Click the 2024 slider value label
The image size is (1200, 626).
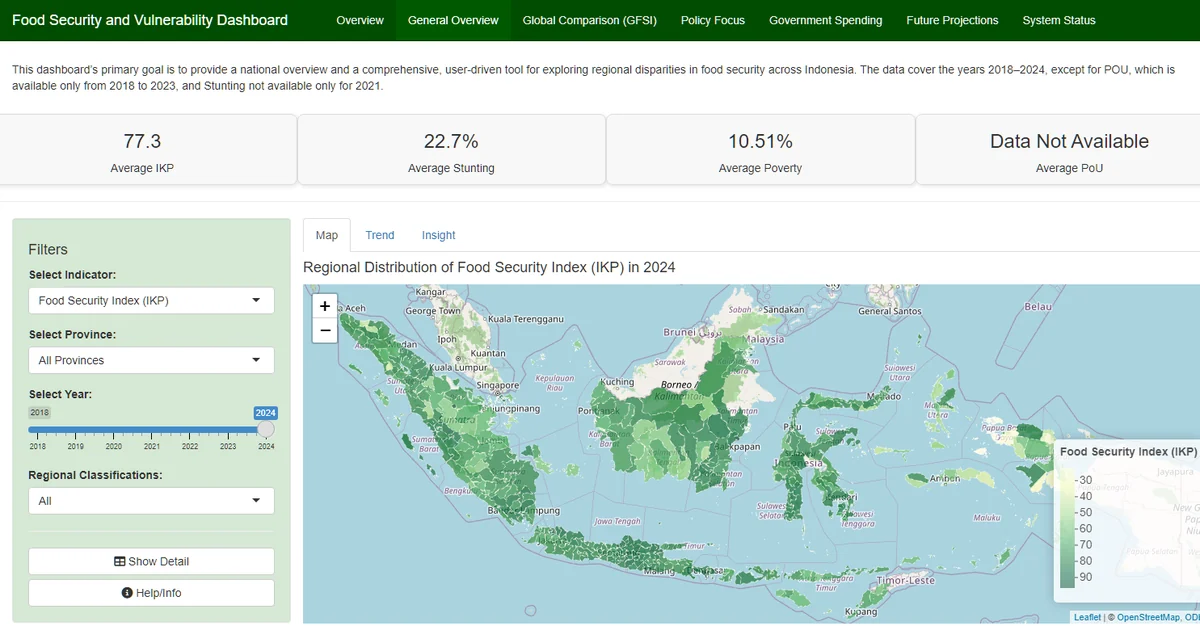(265, 413)
